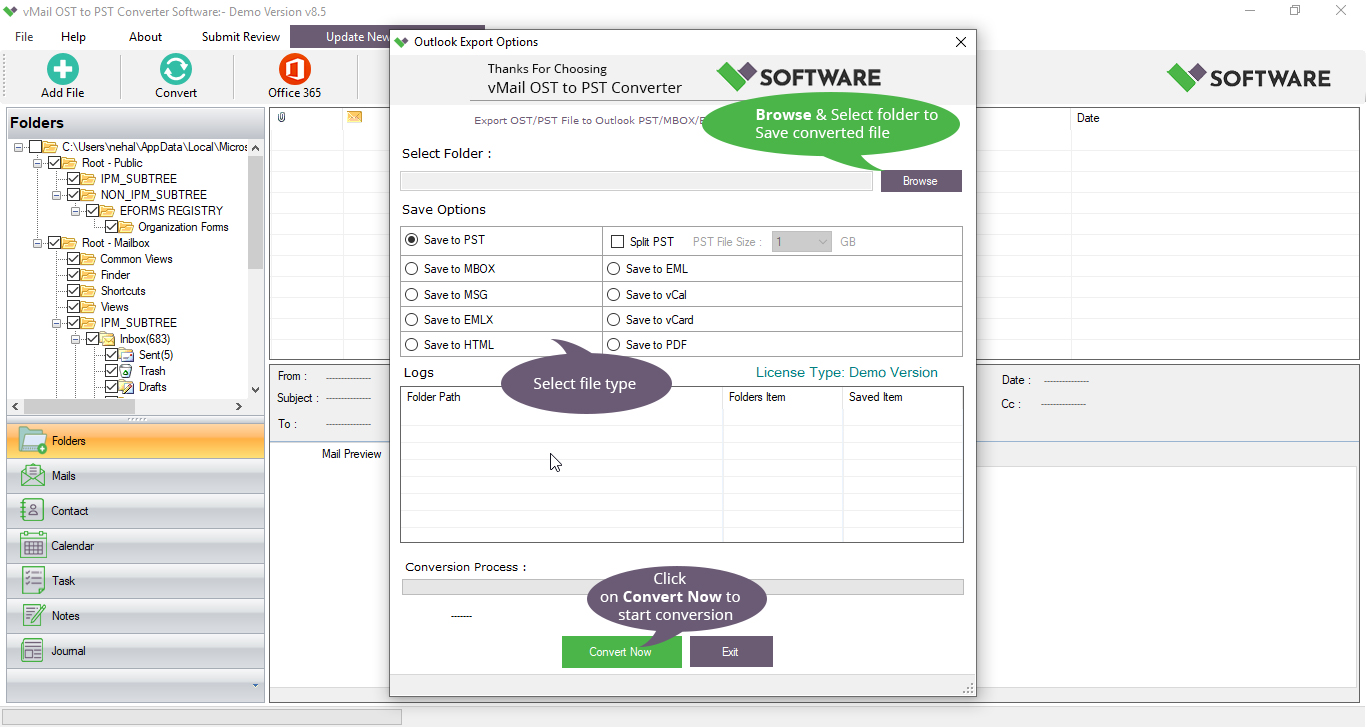Screen dimensions: 1366x728
Task: Pick the Save to vCard option
Action: pyautogui.click(x=614, y=320)
